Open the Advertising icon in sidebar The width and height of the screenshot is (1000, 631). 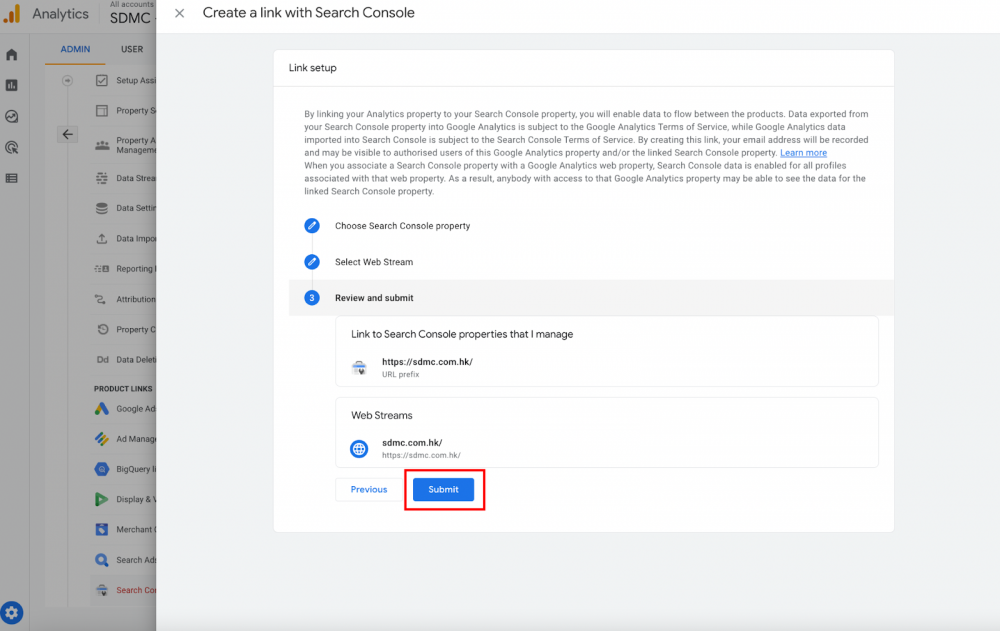(11, 147)
